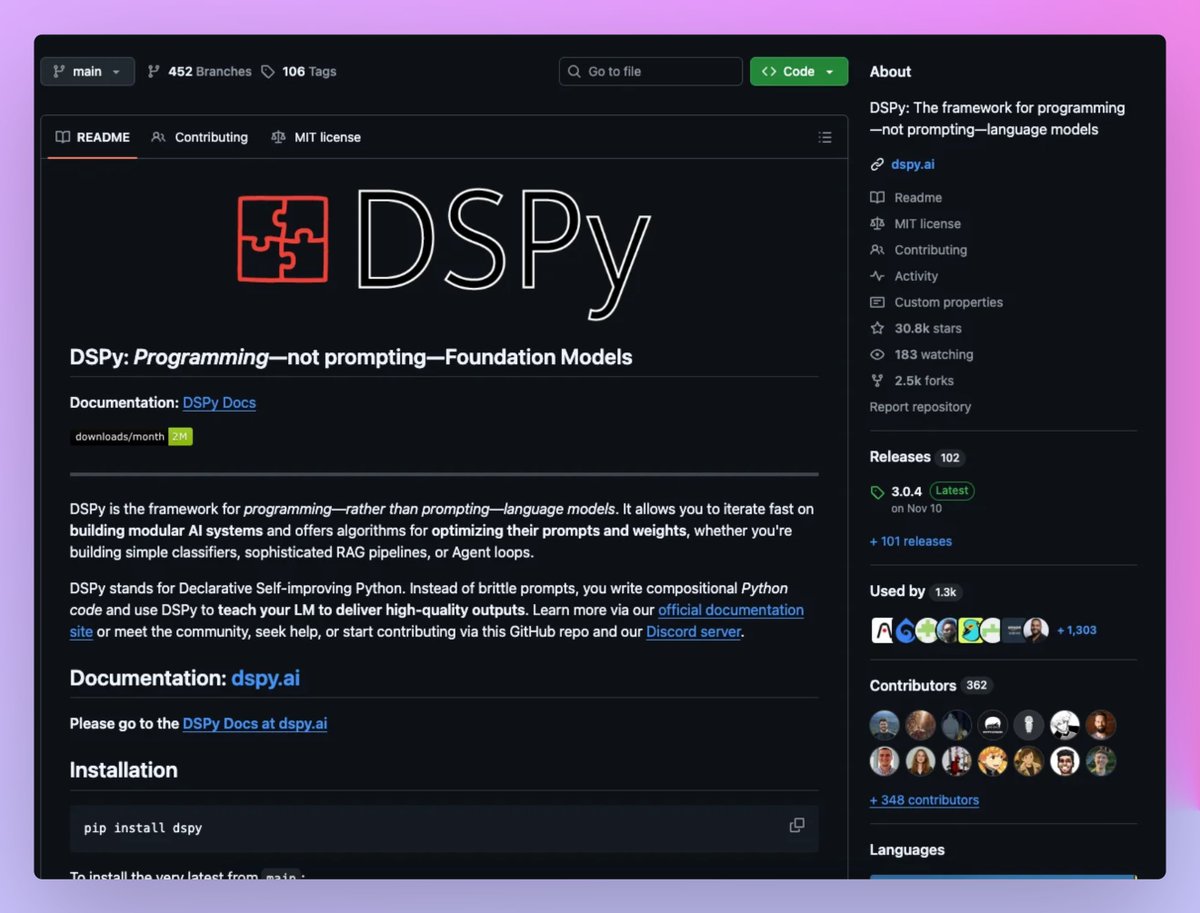Screen dimensions: 1200x913
Task: Switch to the Contributing tab
Action: click(x=200, y=137)
